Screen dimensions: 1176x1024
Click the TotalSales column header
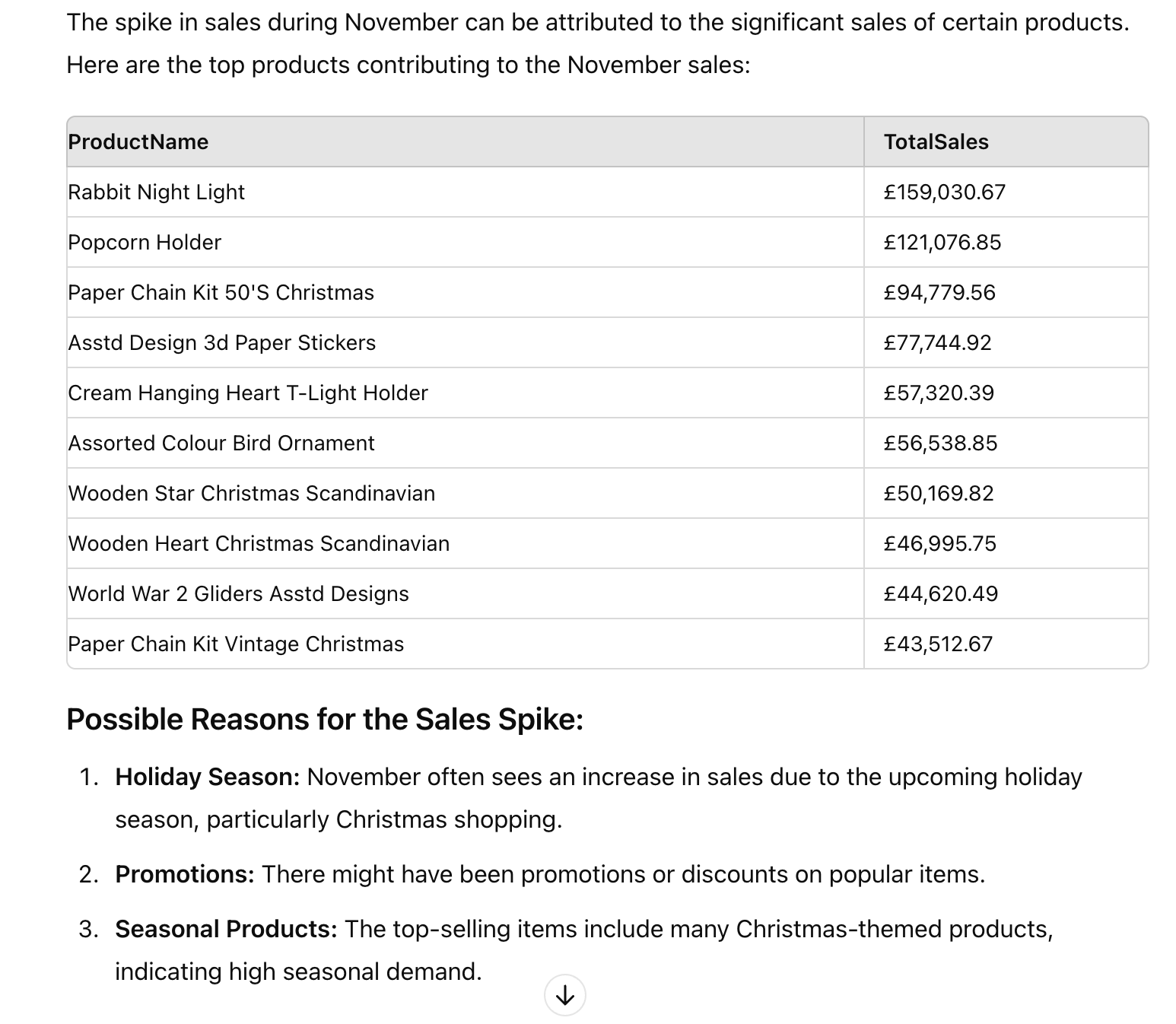click(x=936, y=142)
